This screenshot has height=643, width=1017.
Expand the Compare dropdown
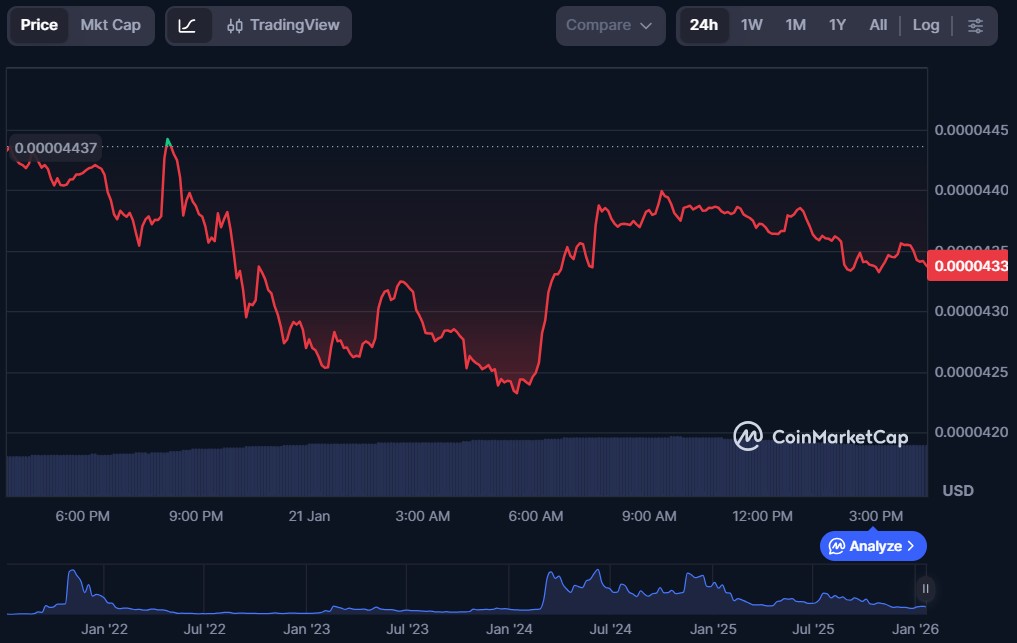click(609, 25)
